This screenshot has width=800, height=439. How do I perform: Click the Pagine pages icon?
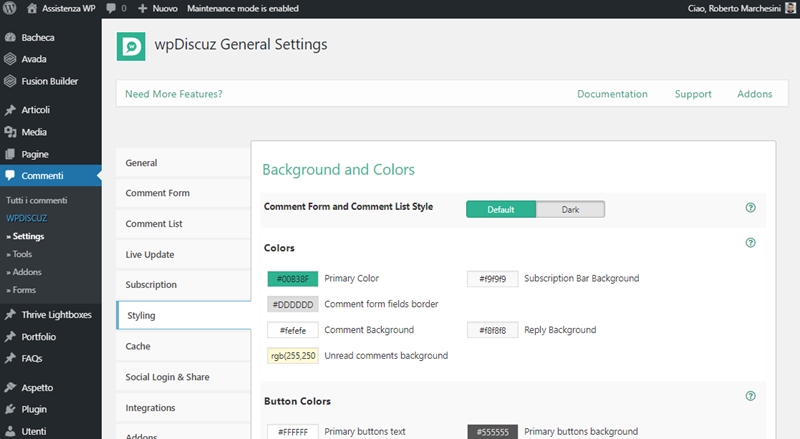pos(10,154)
